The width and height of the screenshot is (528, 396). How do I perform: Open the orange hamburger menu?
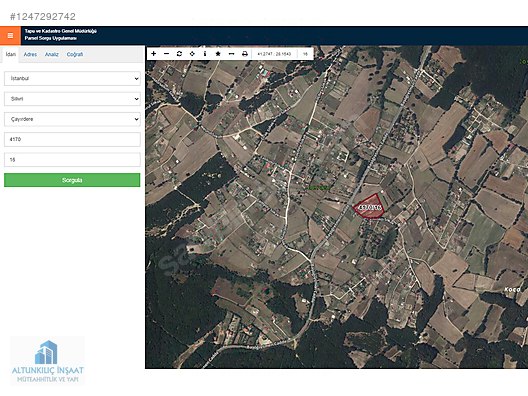(x=10, y=35)
